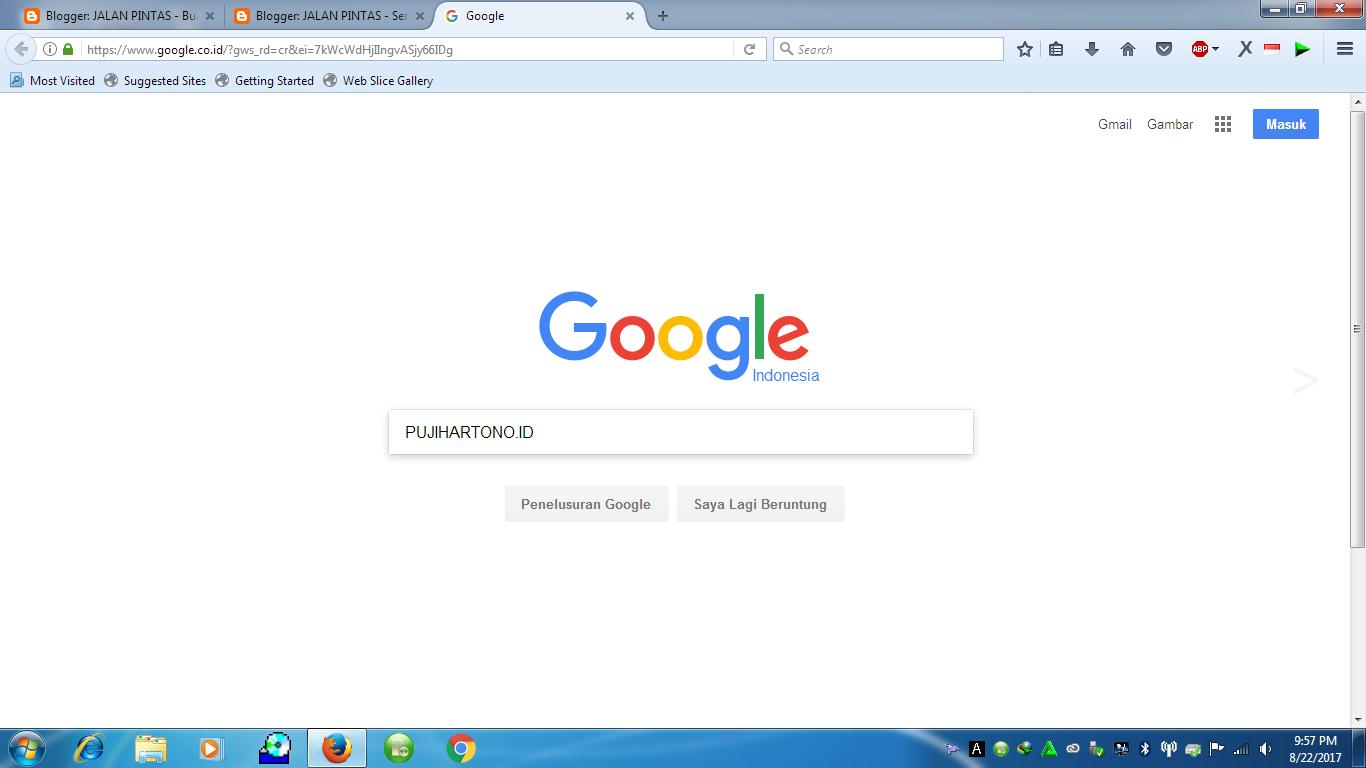Open Suggested Sites bookmark

click(155, 81)
